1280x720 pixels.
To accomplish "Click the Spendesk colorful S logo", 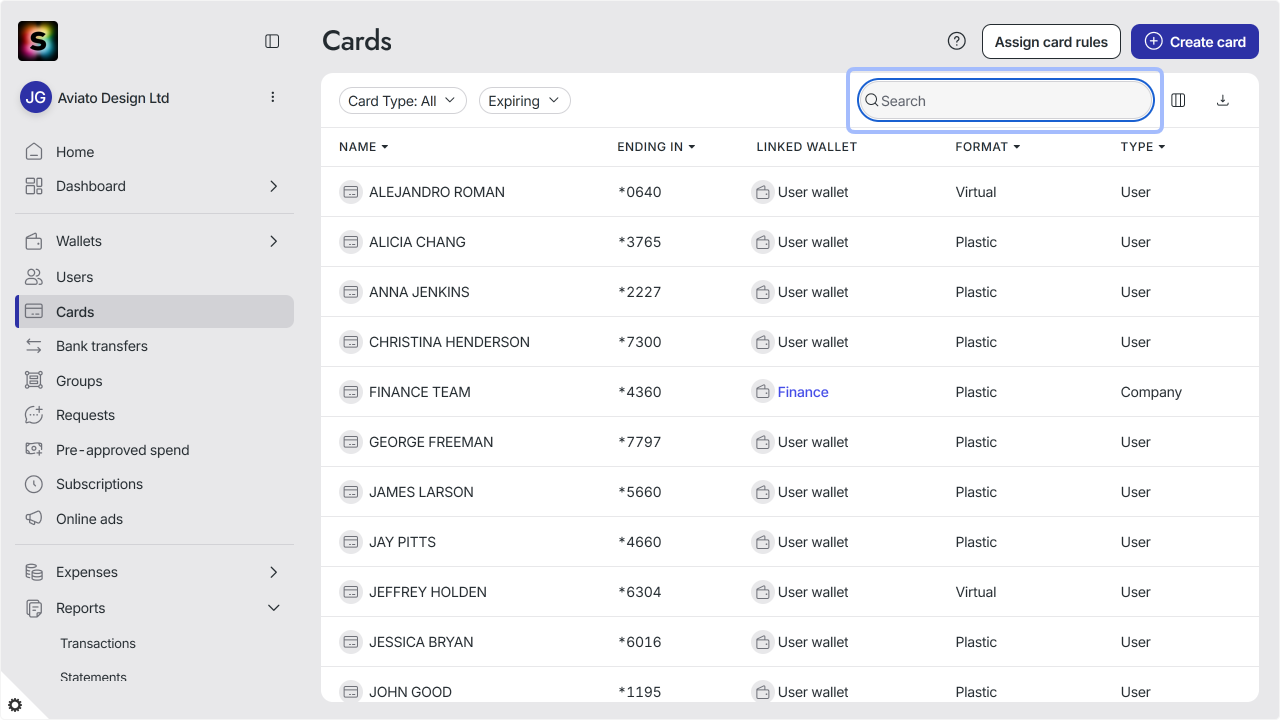I will tap(38, 41).
